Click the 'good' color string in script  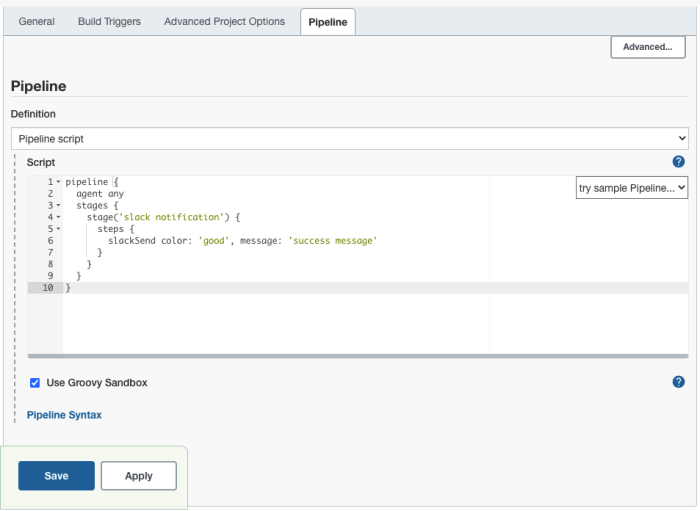214,241
